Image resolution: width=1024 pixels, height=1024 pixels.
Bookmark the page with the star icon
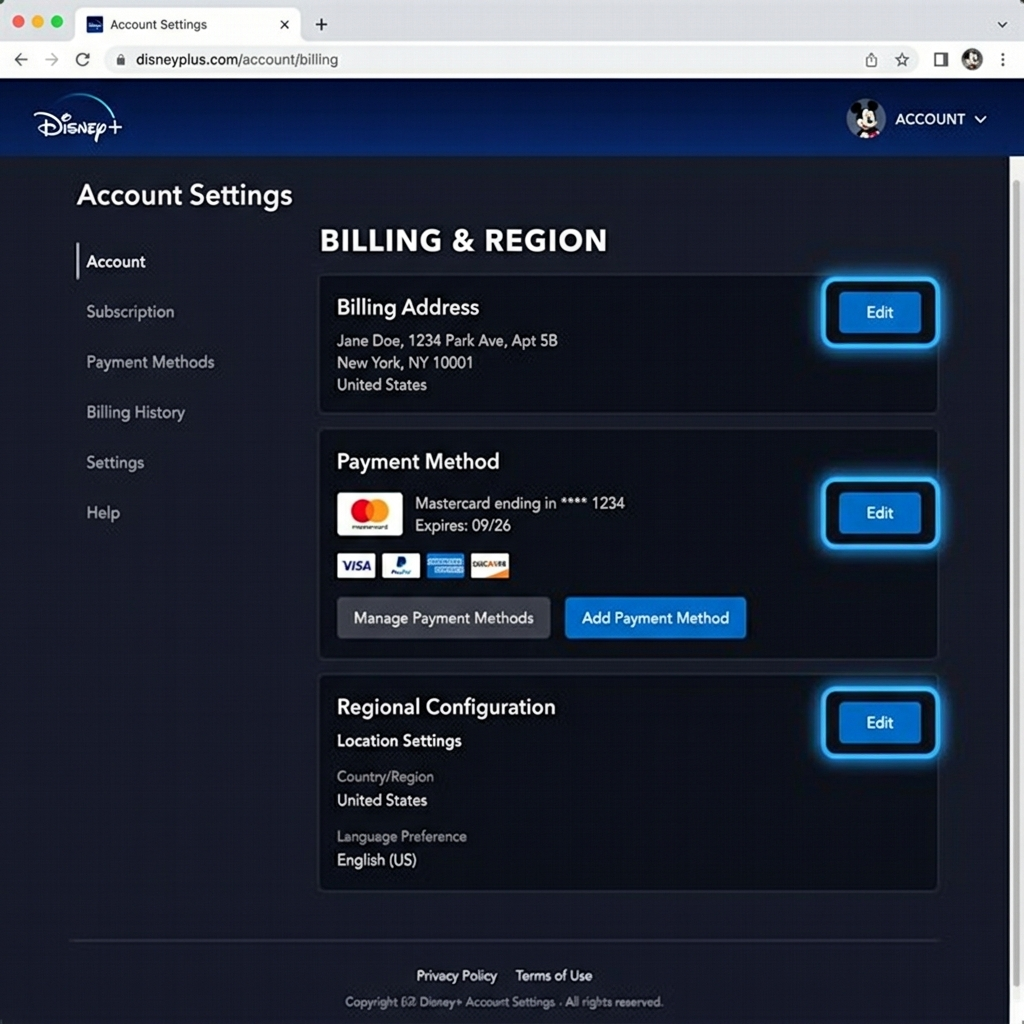click(x=902, y=60)
